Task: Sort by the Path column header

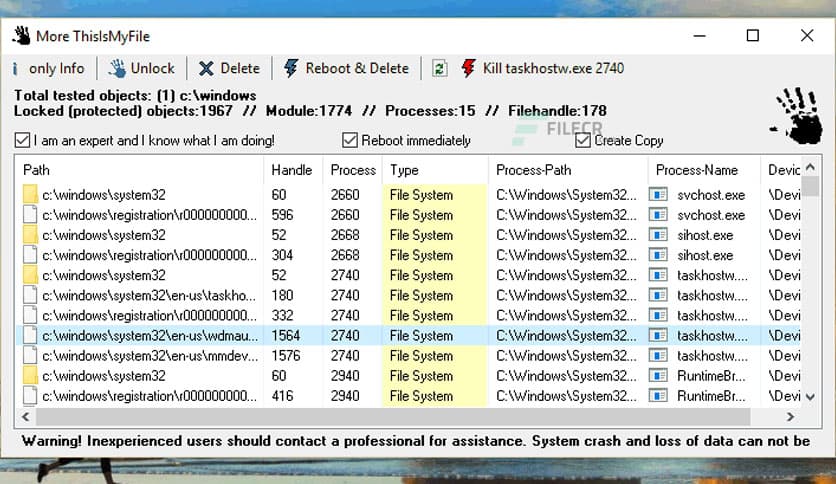Action: pyautogui.click(x=139, y=170)
